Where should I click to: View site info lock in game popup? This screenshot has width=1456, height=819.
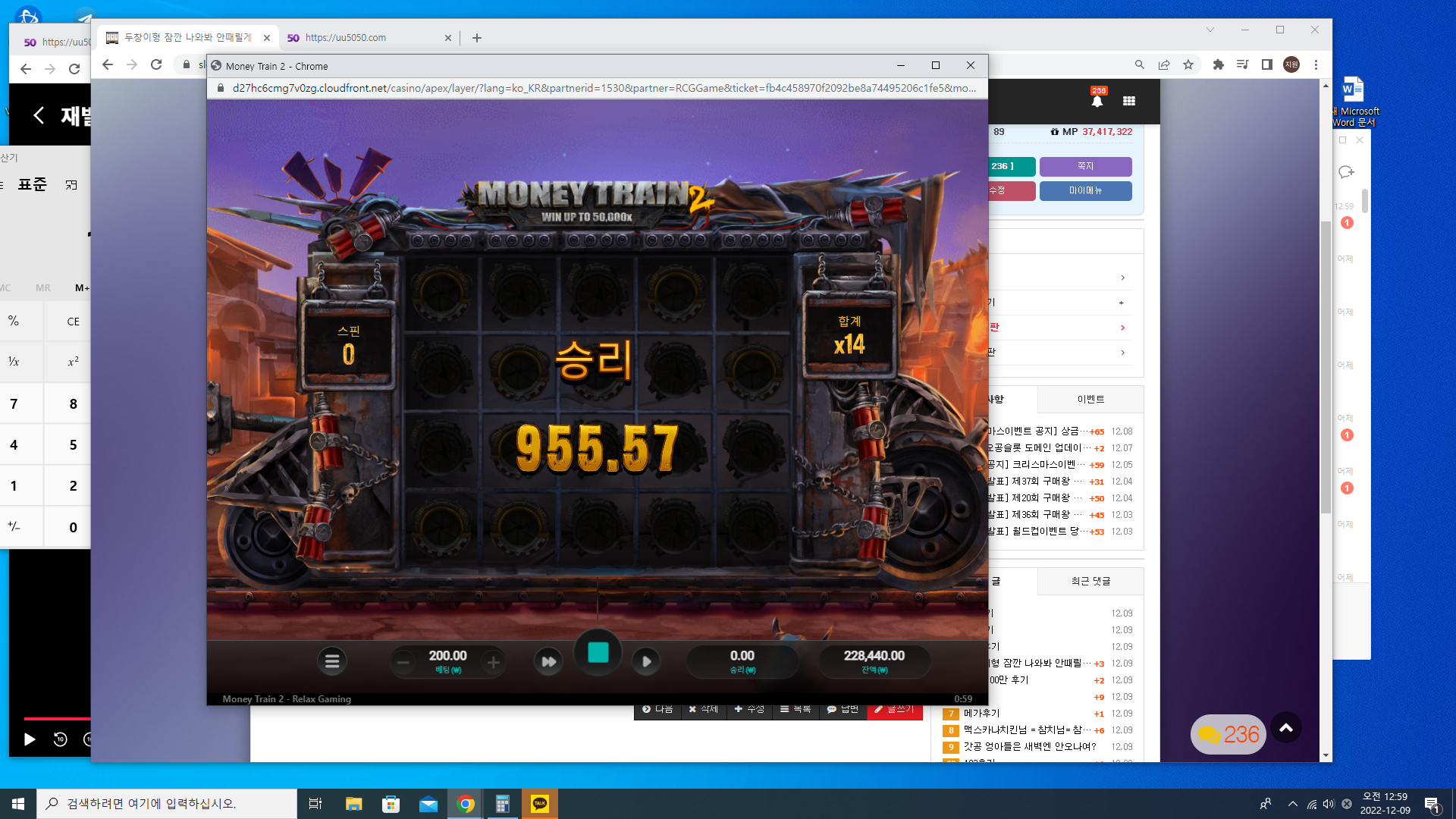pos(220,88)
